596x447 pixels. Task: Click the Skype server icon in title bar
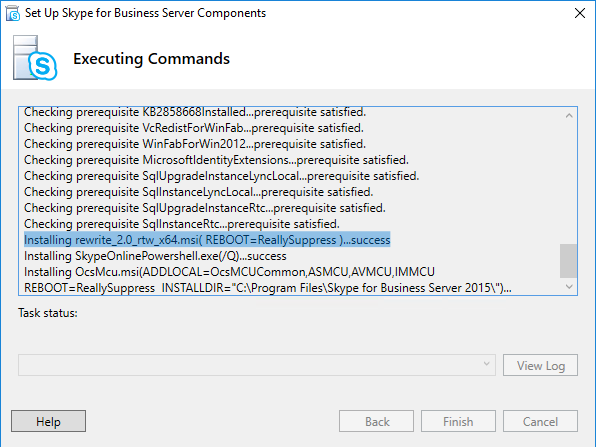click(13, 13)
